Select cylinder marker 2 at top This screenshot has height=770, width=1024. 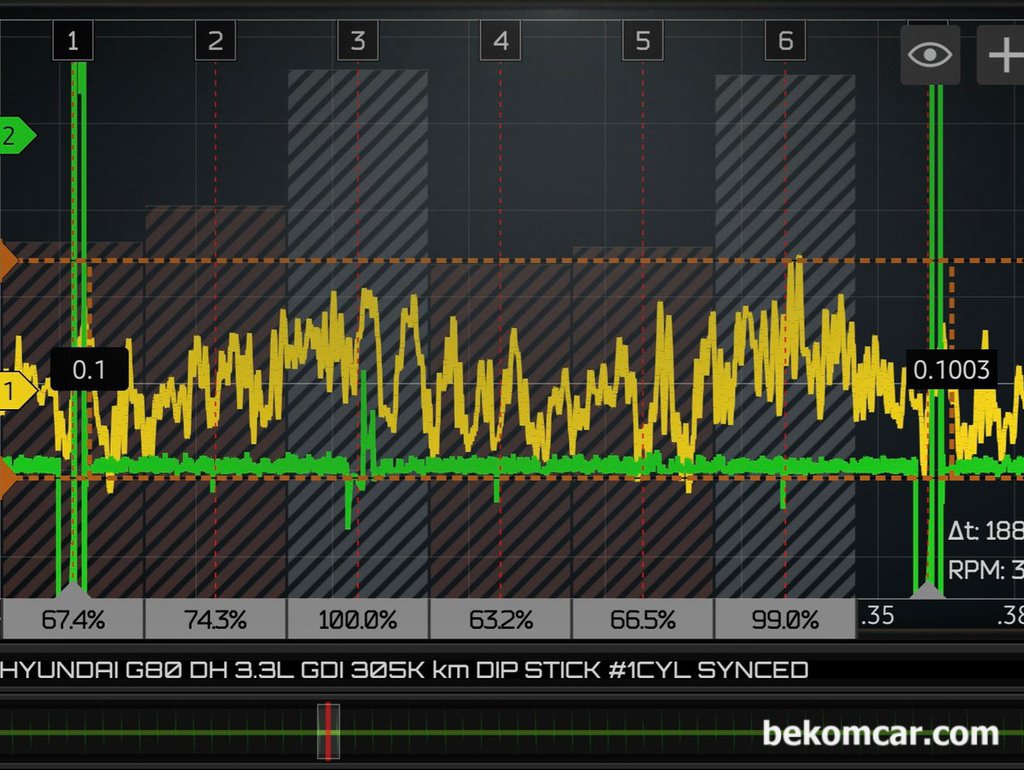(215, 41)
